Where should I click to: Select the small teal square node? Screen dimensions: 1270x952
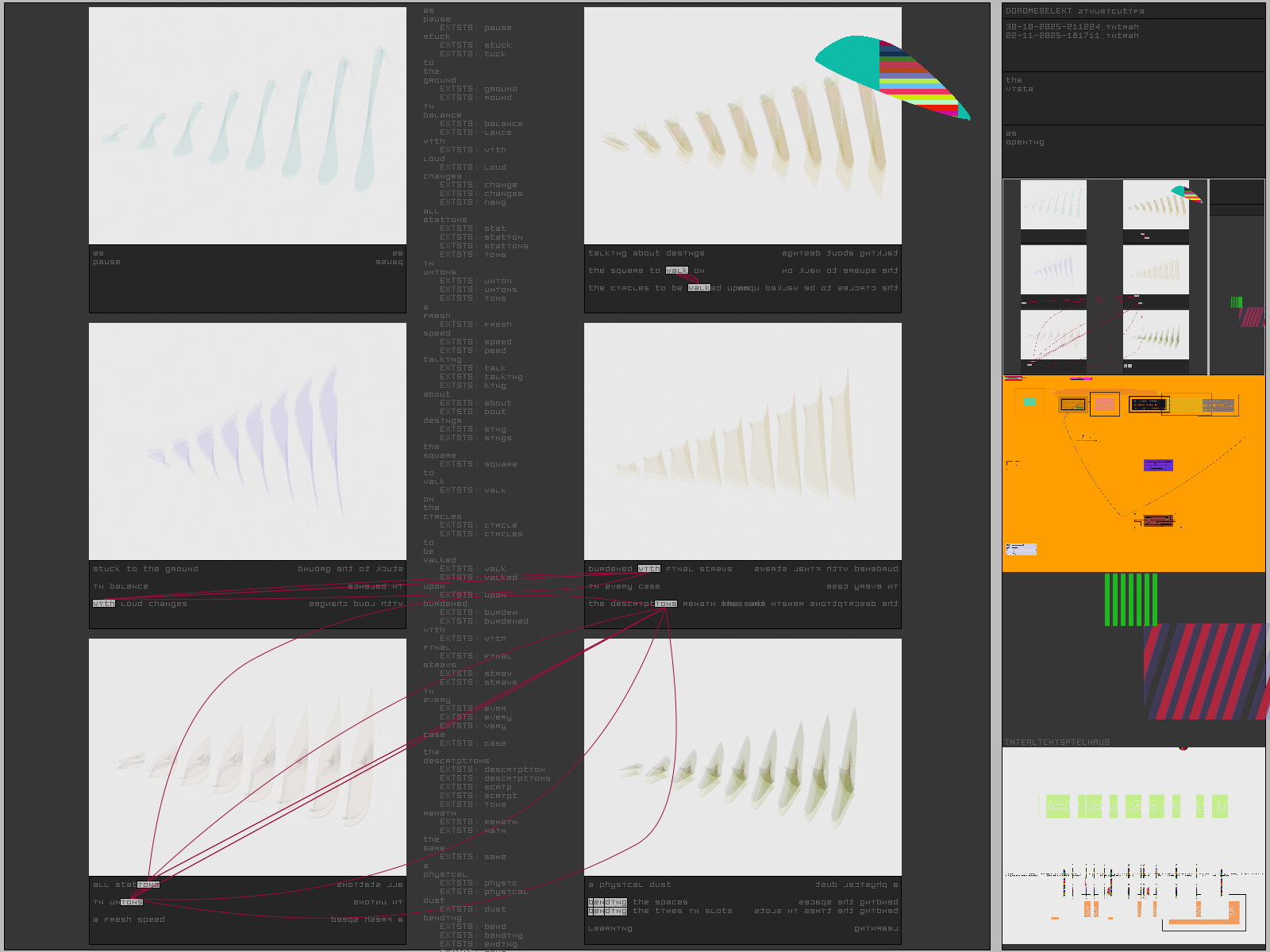coord(1029,402)
